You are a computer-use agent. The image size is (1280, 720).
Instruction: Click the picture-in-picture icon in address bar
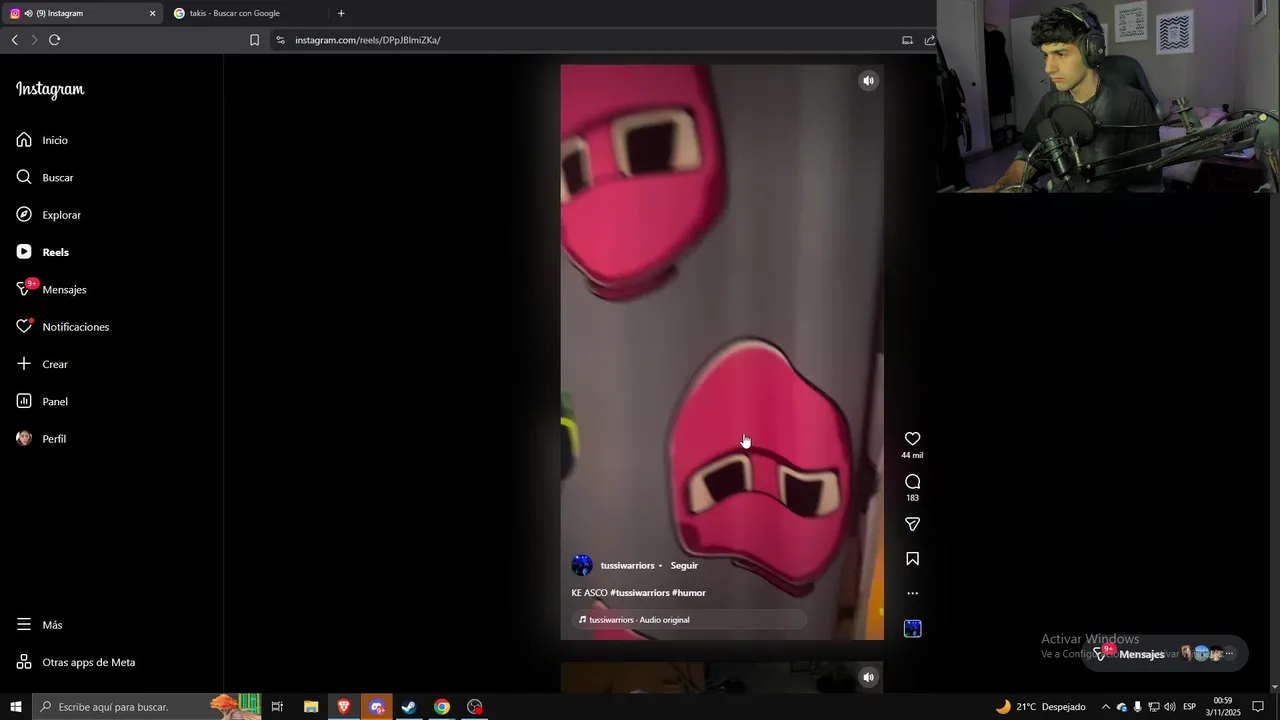[907, 40]
